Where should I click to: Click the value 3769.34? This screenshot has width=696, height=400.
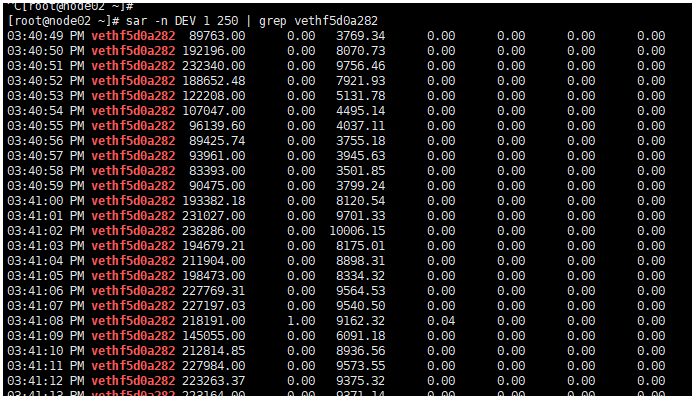360,36
